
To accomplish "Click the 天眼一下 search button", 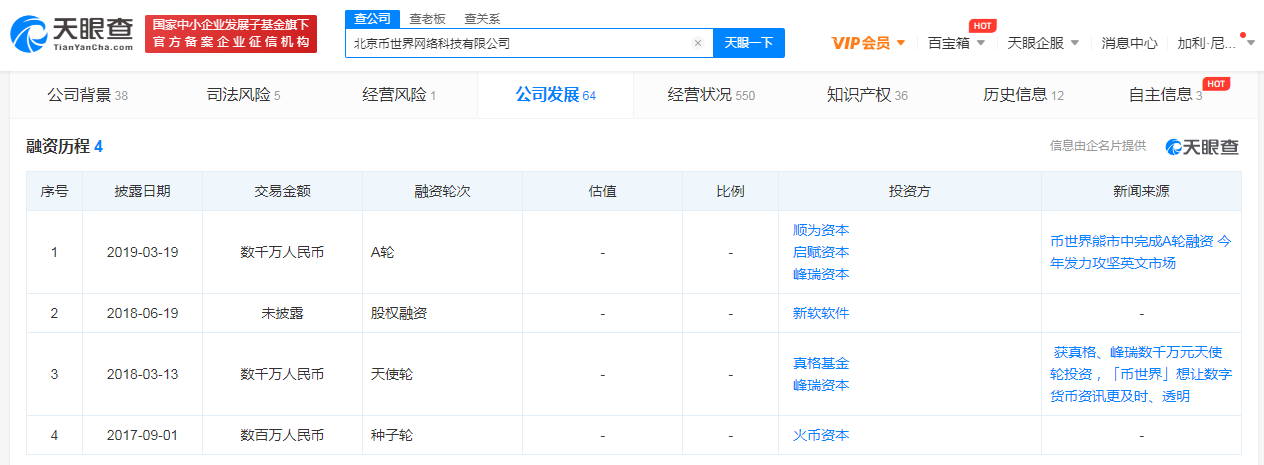I will (x=749, y=43).
